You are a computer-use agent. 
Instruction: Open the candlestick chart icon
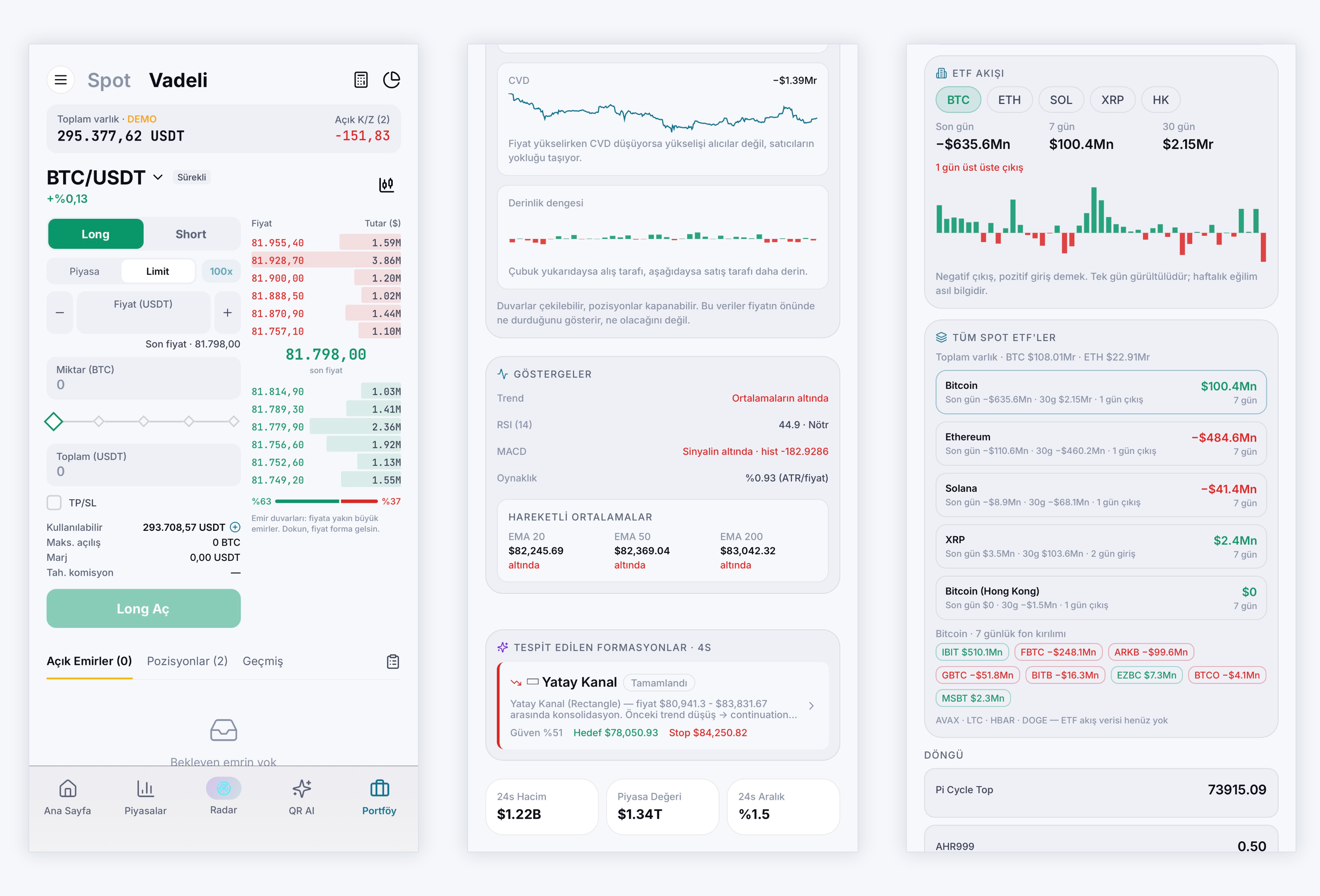click(386, 184)
